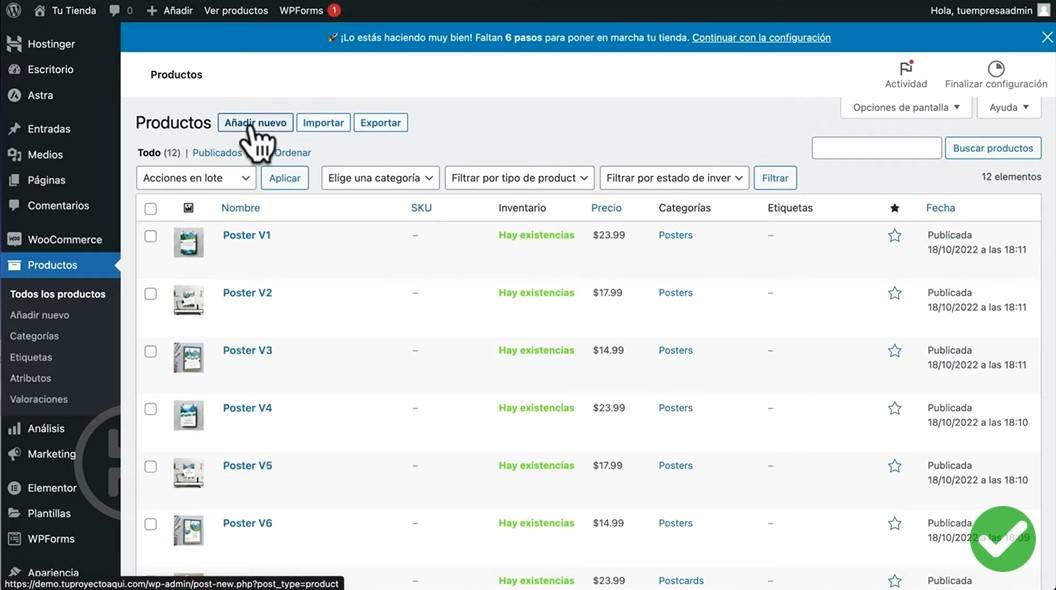1056x590 pixels.
Task: Open the Elige una categoría dropdown
Action: tap(381, 178)
